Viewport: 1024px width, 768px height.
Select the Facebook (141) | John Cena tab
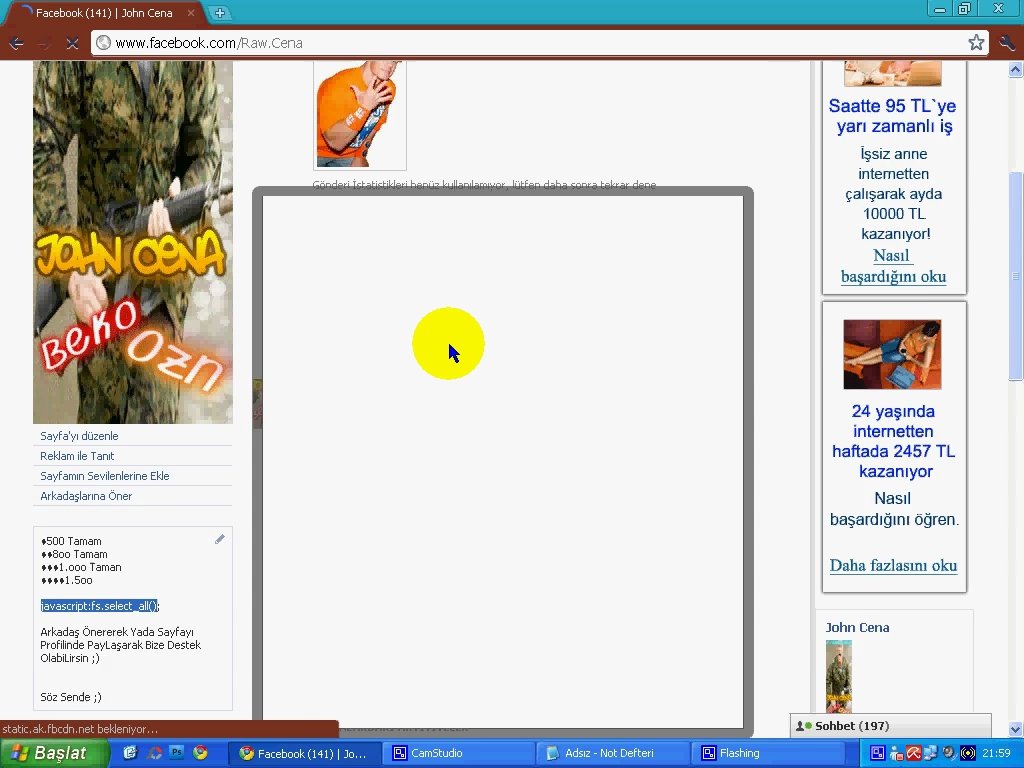click(x=104, y=12)
